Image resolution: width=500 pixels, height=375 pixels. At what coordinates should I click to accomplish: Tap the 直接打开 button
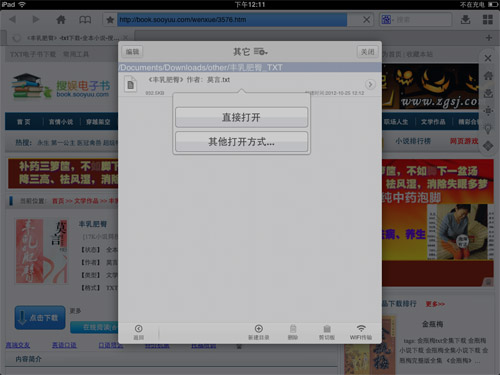pos(241,117)
